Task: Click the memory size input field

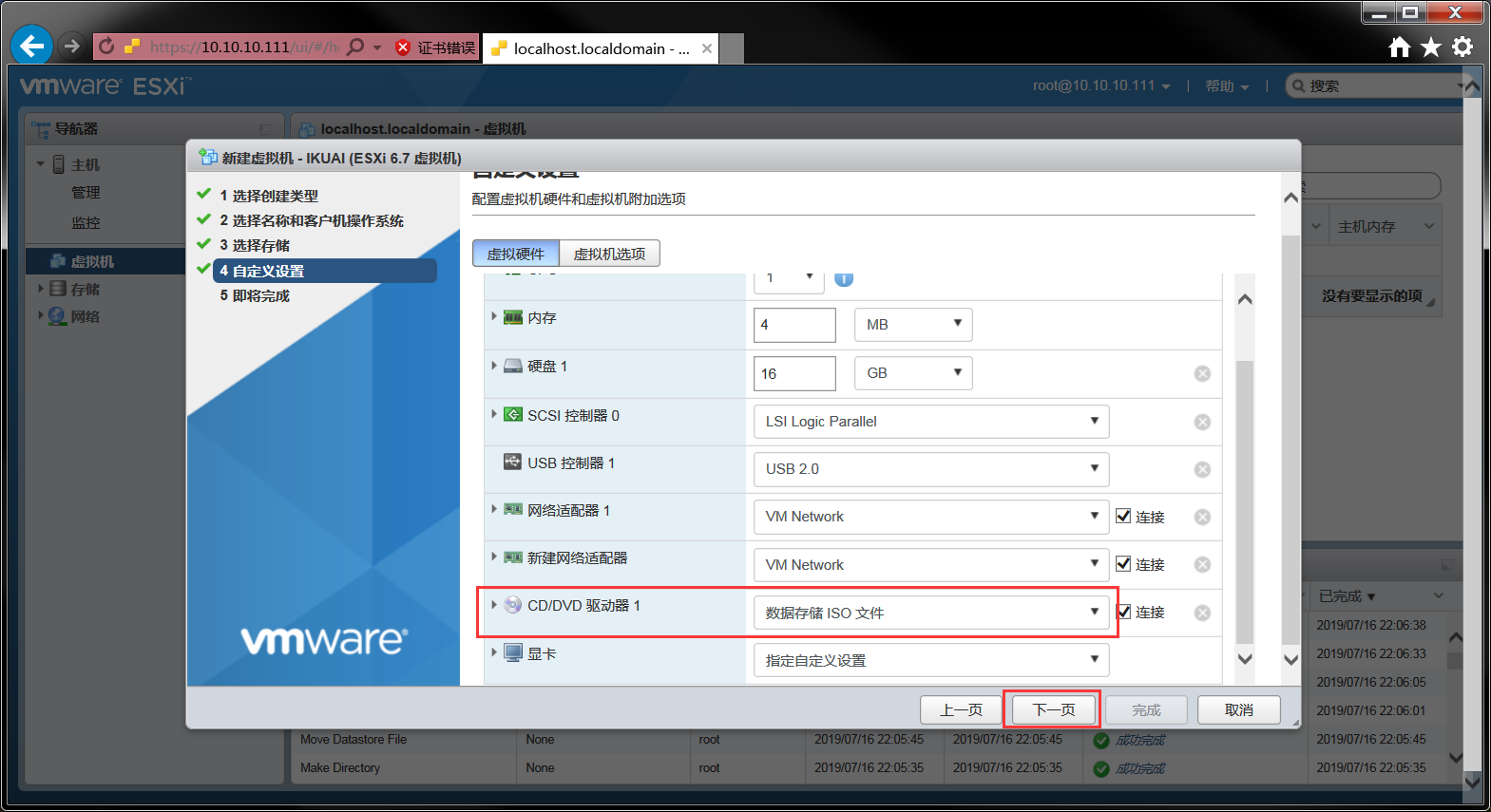Action: 794,325
